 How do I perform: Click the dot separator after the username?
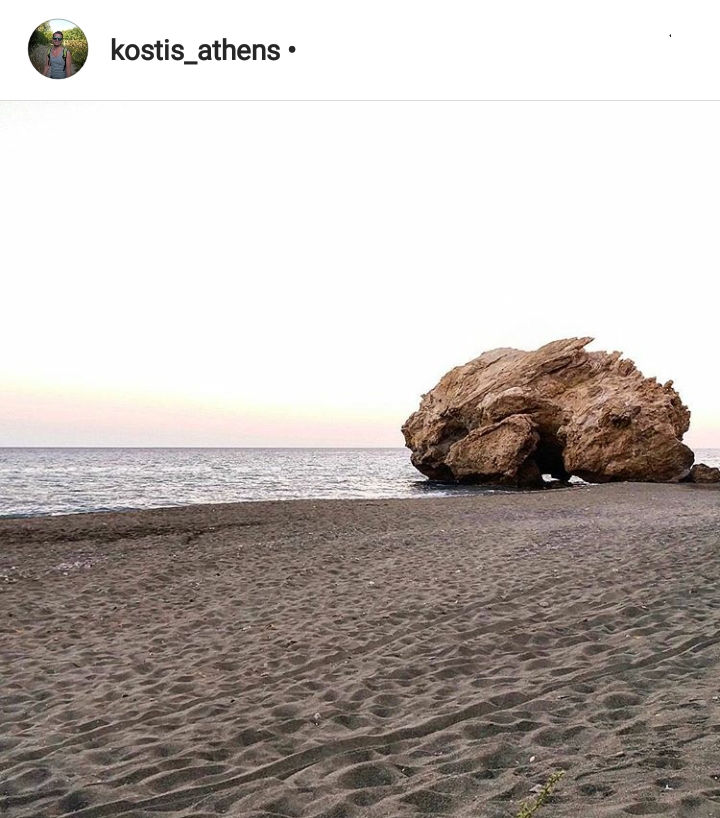pos(292,50)
